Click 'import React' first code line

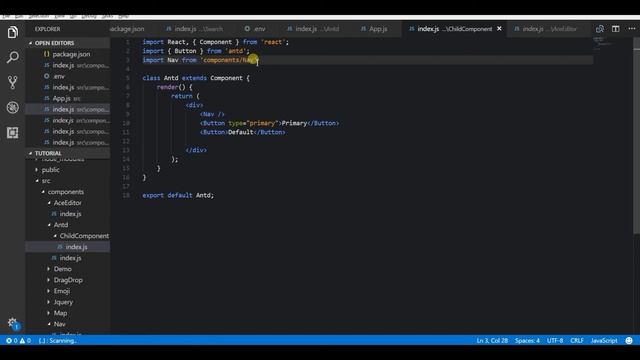point(216,42)
